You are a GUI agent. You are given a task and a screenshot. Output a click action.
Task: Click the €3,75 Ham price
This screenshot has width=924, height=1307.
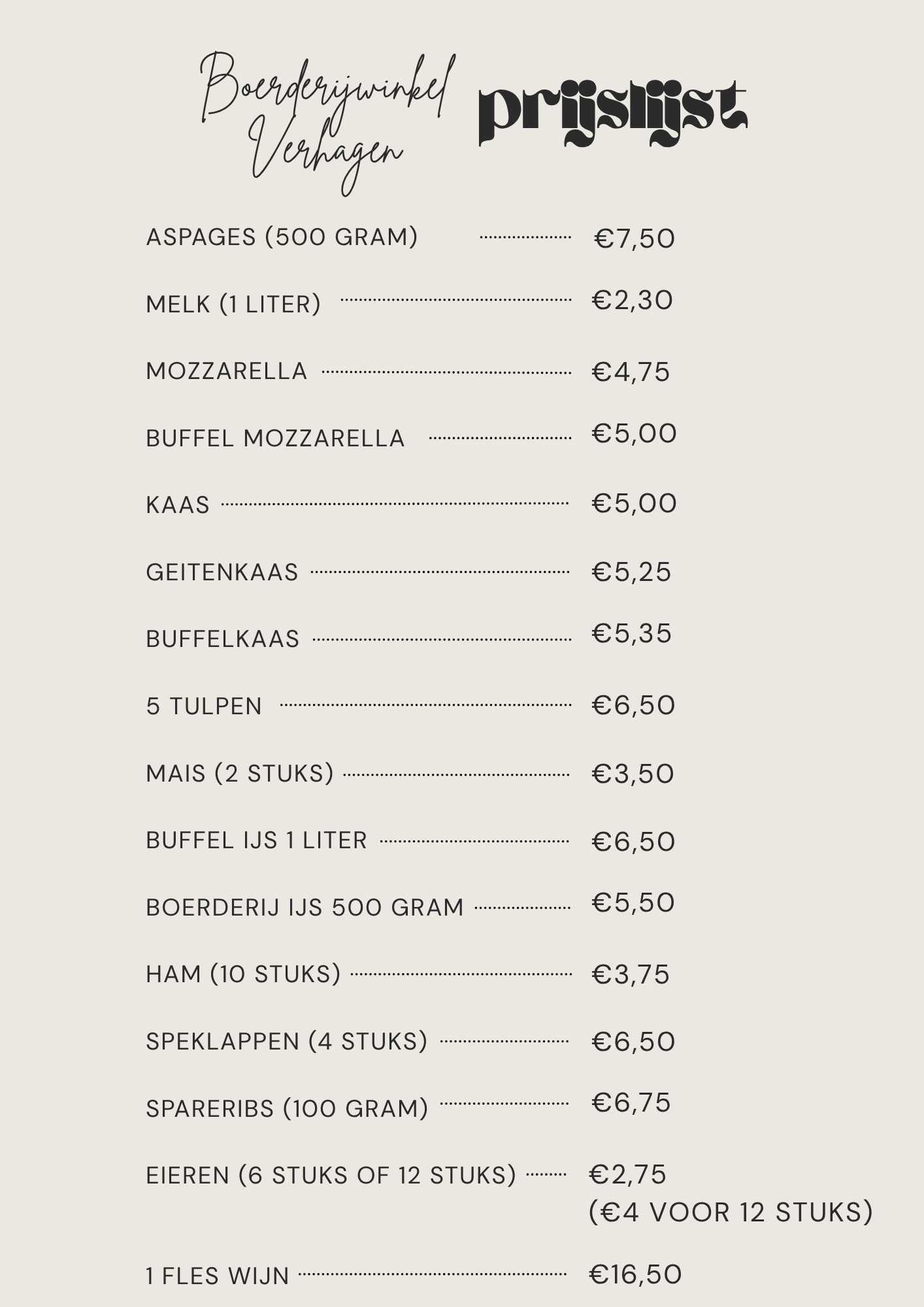tap(631, 974)
